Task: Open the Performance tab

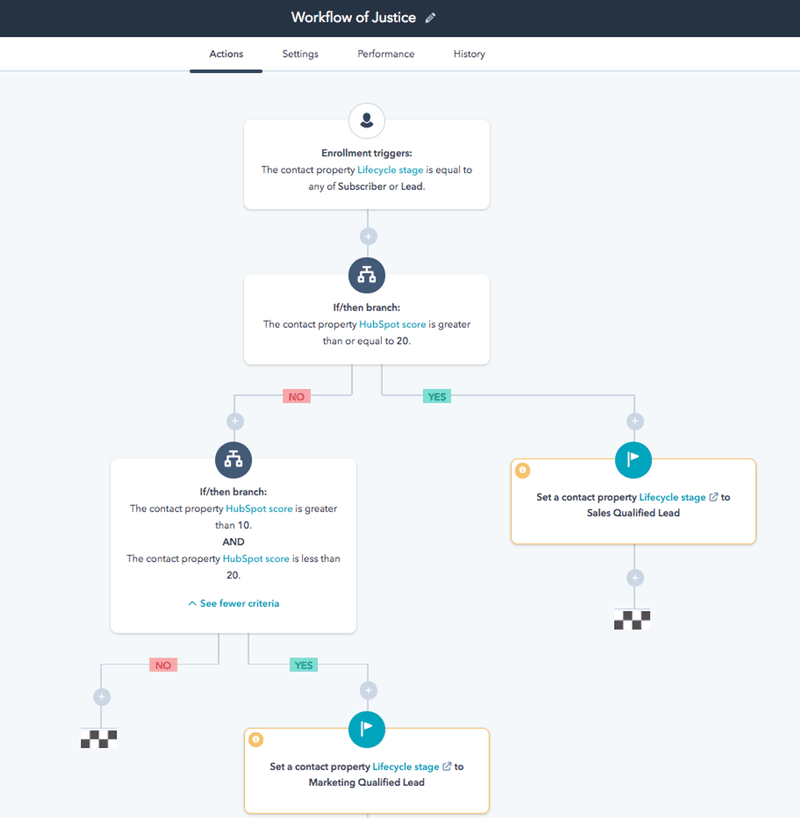Action: [385, 54]
